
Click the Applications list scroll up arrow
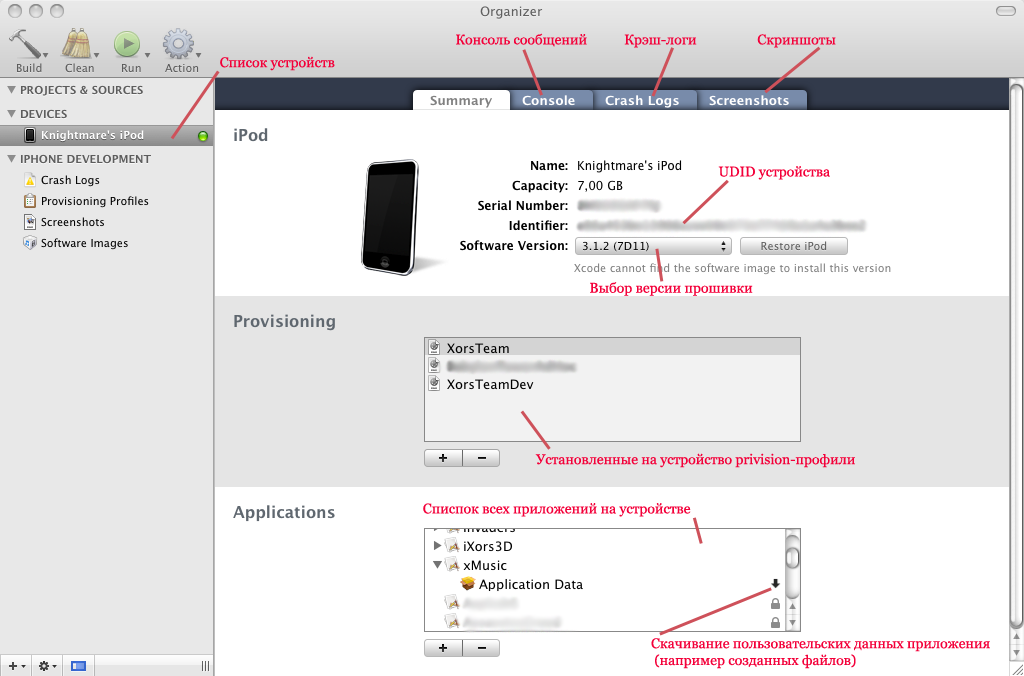coord(792,607)
